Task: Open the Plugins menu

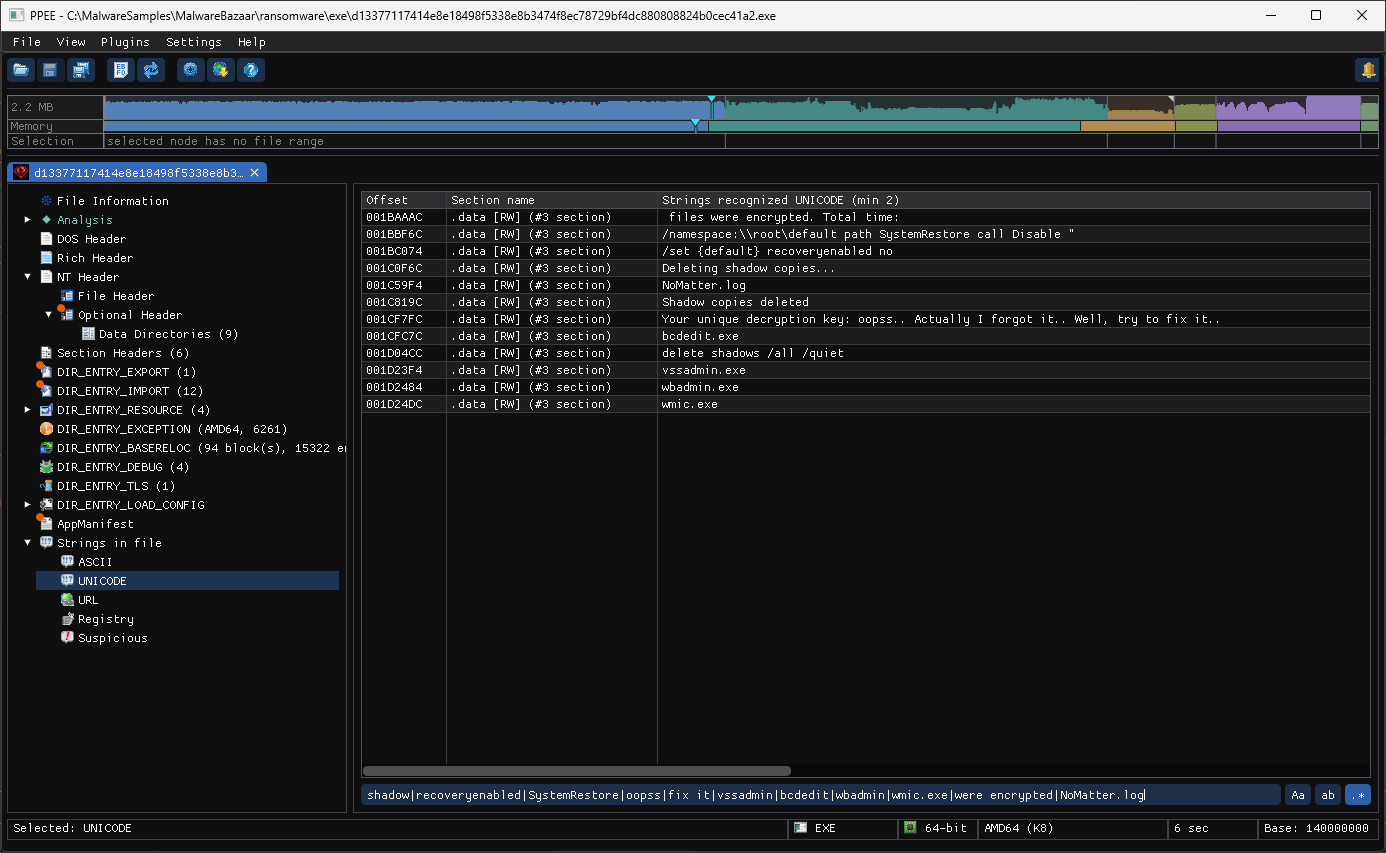Action: click(x=125, y=42)
